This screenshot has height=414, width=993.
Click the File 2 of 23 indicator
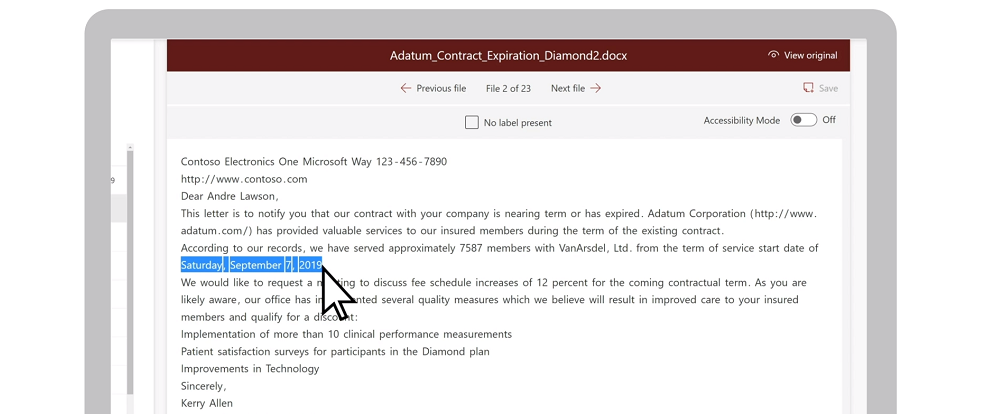pyautogui.click(x=509, y=89)
